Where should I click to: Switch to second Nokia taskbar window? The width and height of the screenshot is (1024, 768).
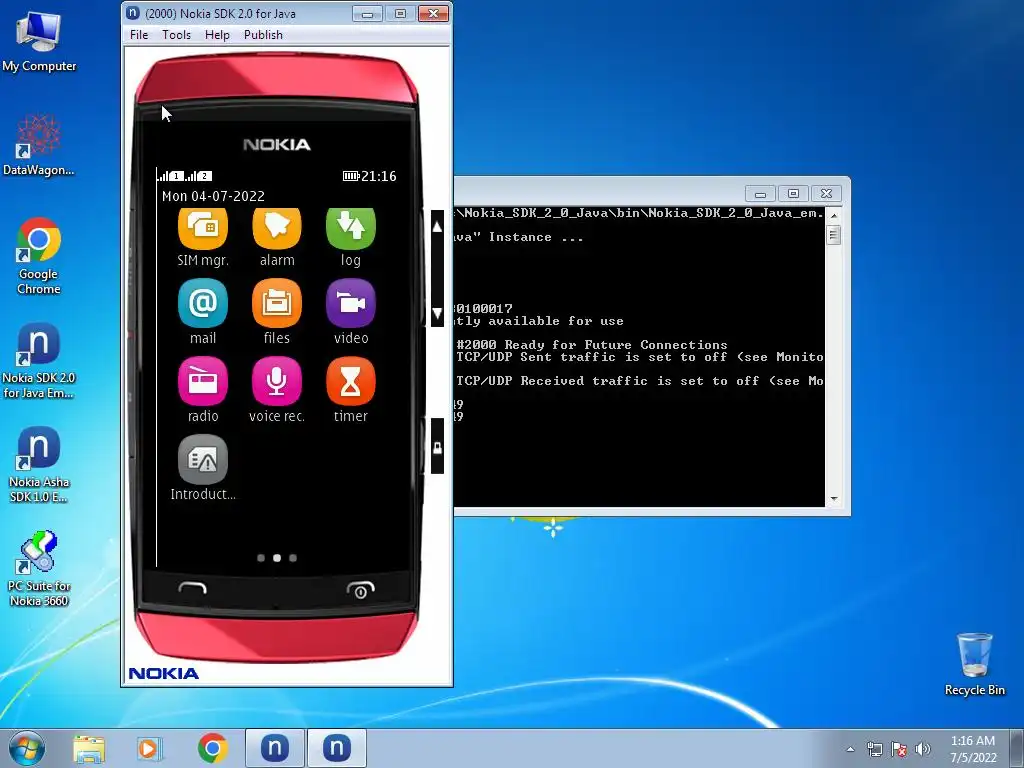coord(336,748)
